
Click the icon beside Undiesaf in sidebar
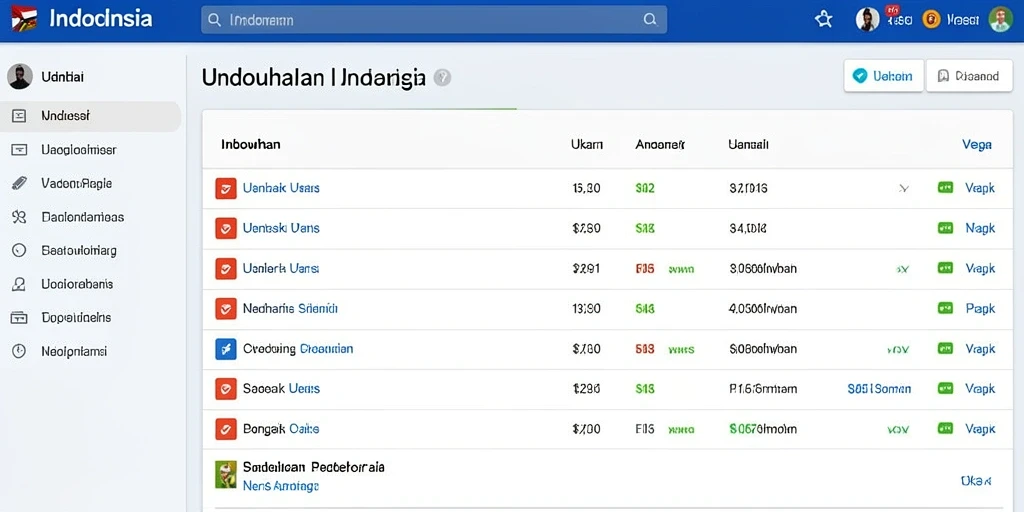point(19,116)
